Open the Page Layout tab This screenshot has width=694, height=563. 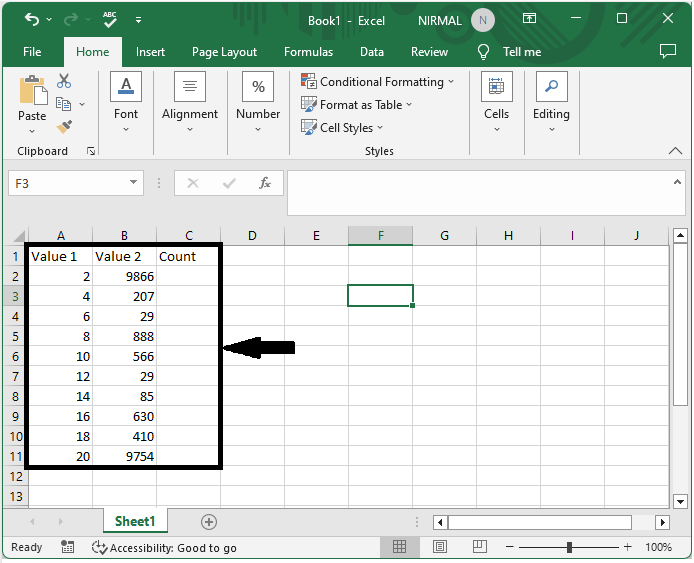tap(224, 52)
